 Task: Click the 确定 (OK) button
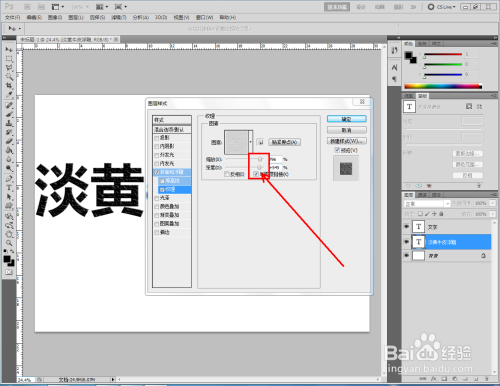tap(347, 119)
